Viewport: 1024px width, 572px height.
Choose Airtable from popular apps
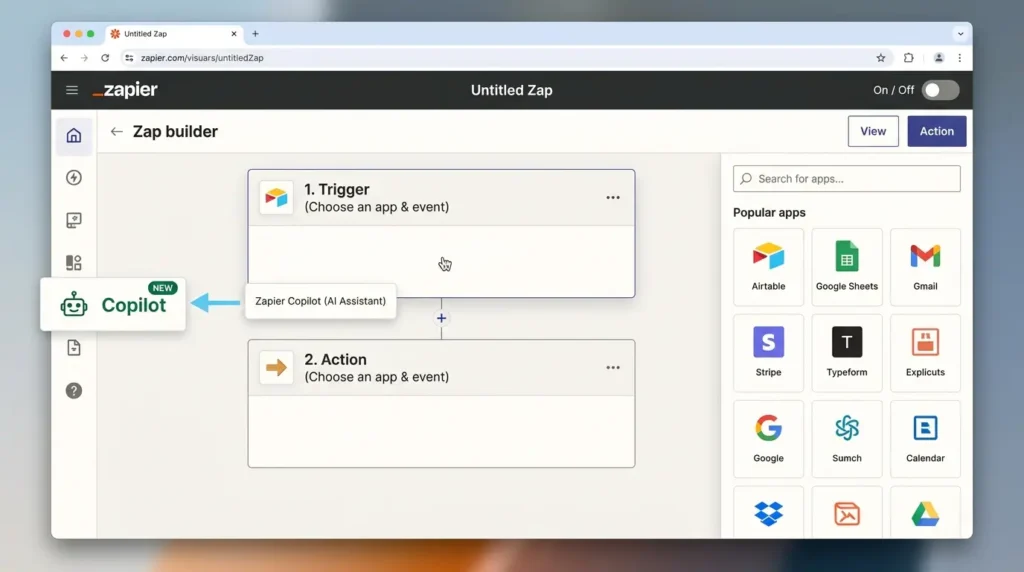[768, 267]
